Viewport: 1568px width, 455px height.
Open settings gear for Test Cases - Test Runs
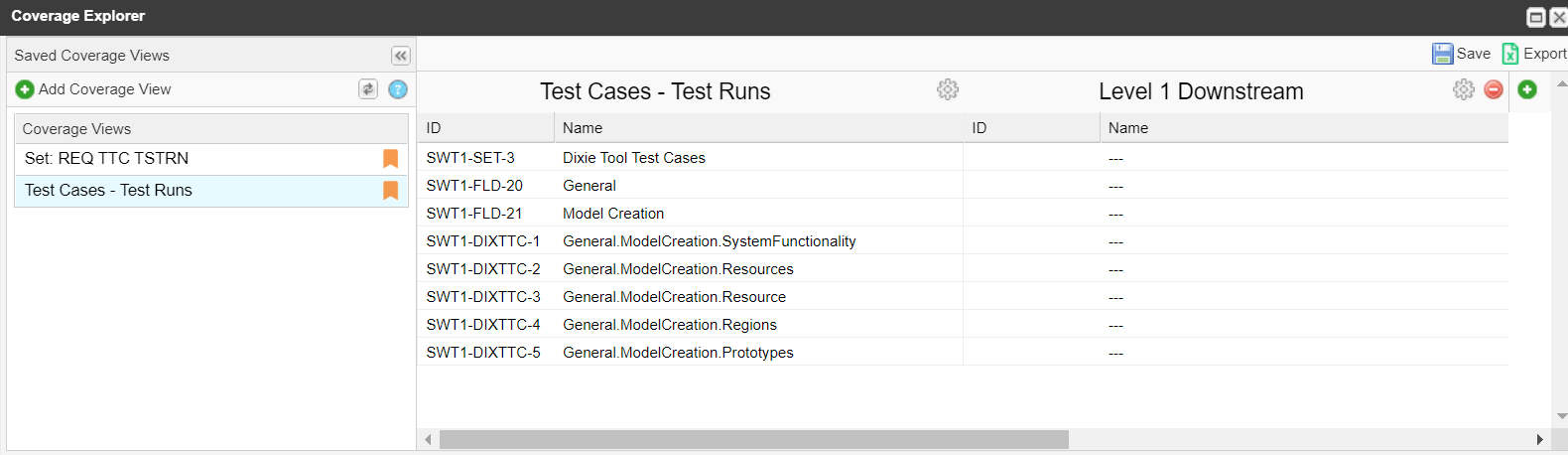tap(948, 89)
